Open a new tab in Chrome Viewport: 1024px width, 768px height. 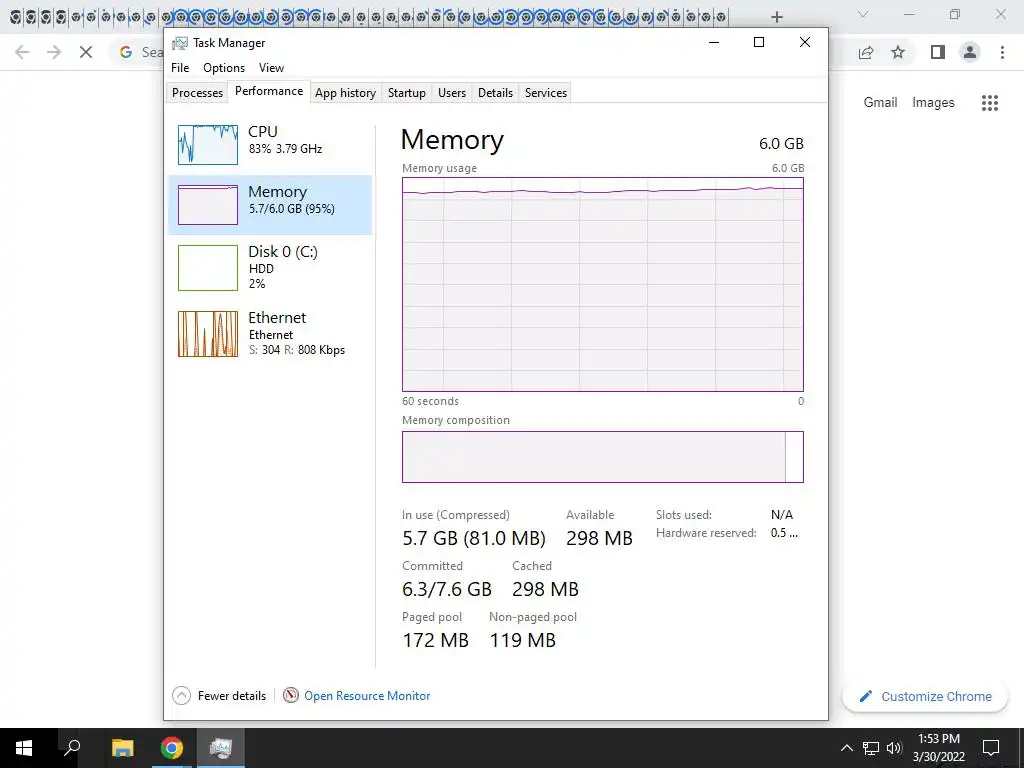click(x=776, y=17)
